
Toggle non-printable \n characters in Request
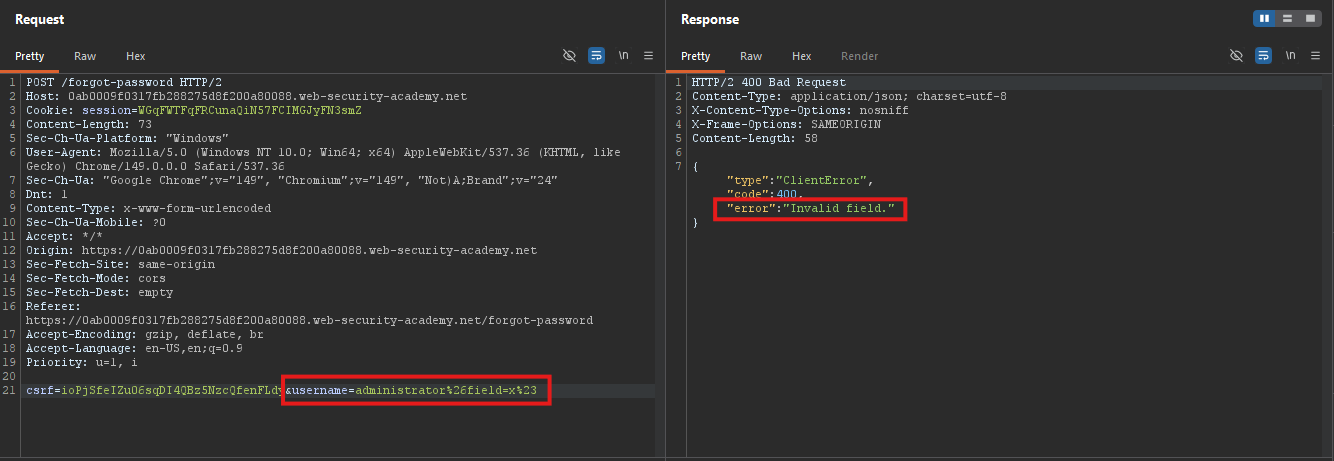[623, 56]
